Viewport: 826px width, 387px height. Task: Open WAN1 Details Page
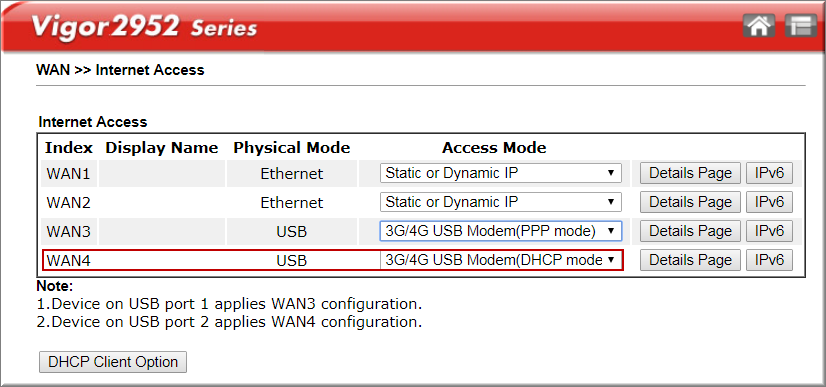coord(690,173)
